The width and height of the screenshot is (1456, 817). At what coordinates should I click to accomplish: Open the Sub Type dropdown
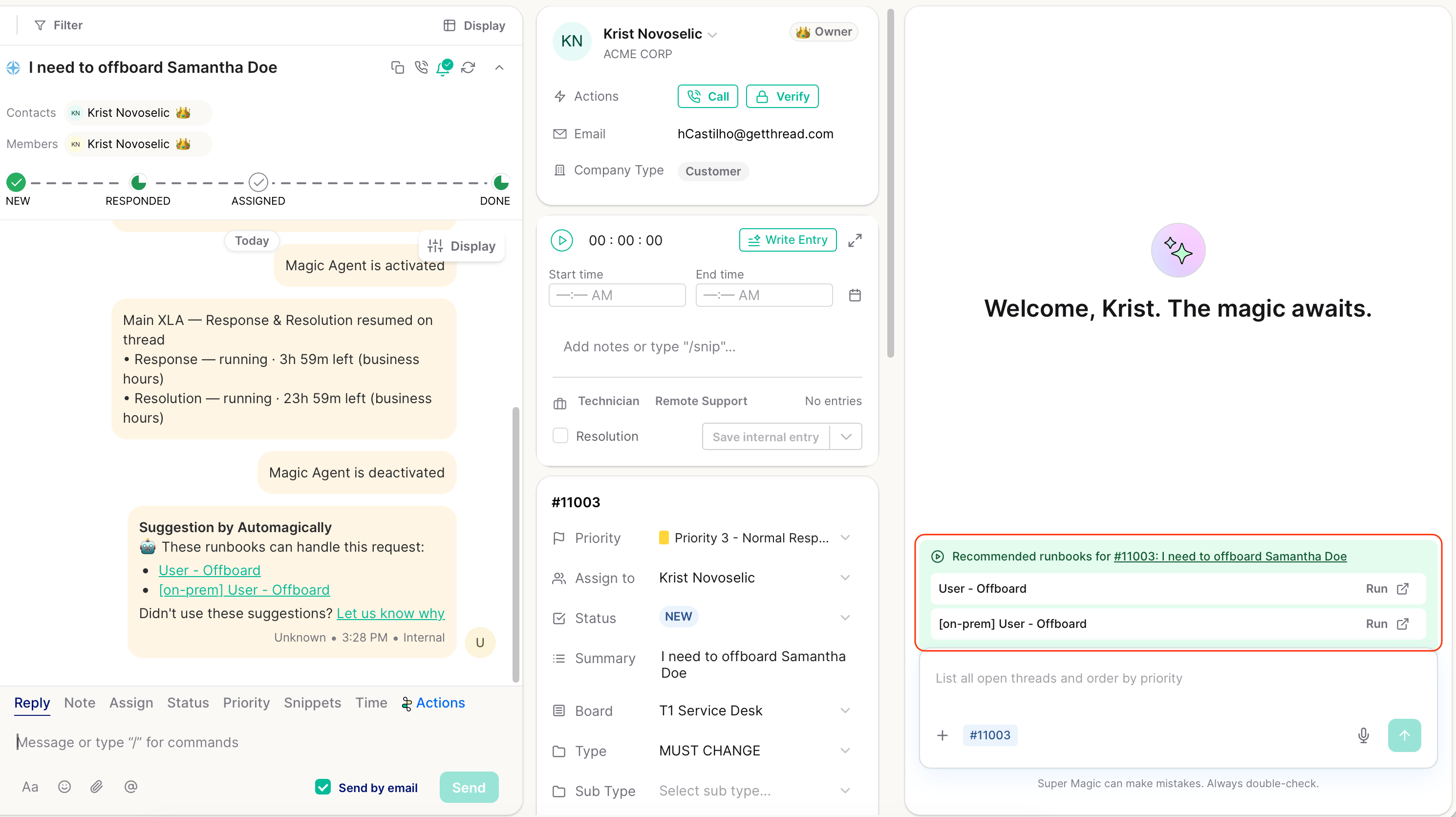point(845,791)
